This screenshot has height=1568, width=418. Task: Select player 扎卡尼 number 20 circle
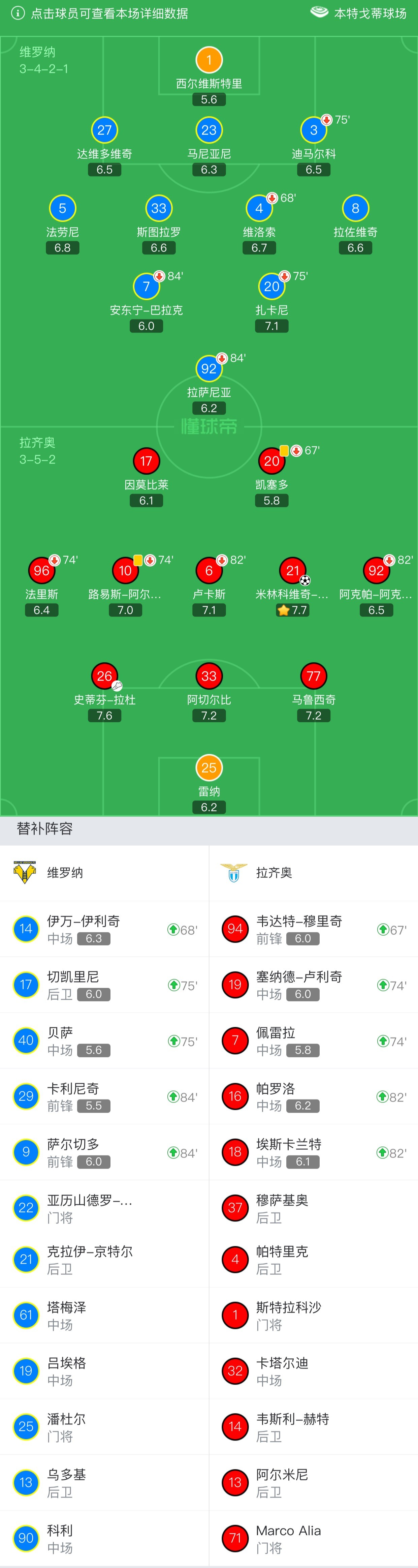point(271,286)
